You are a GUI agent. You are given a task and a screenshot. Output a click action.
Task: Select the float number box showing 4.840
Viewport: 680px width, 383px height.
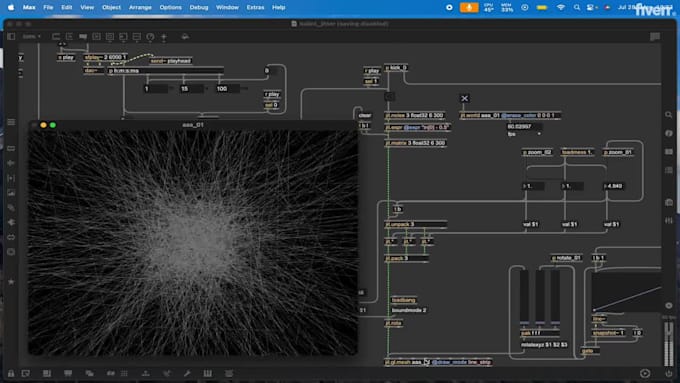(x=614, y=186)
